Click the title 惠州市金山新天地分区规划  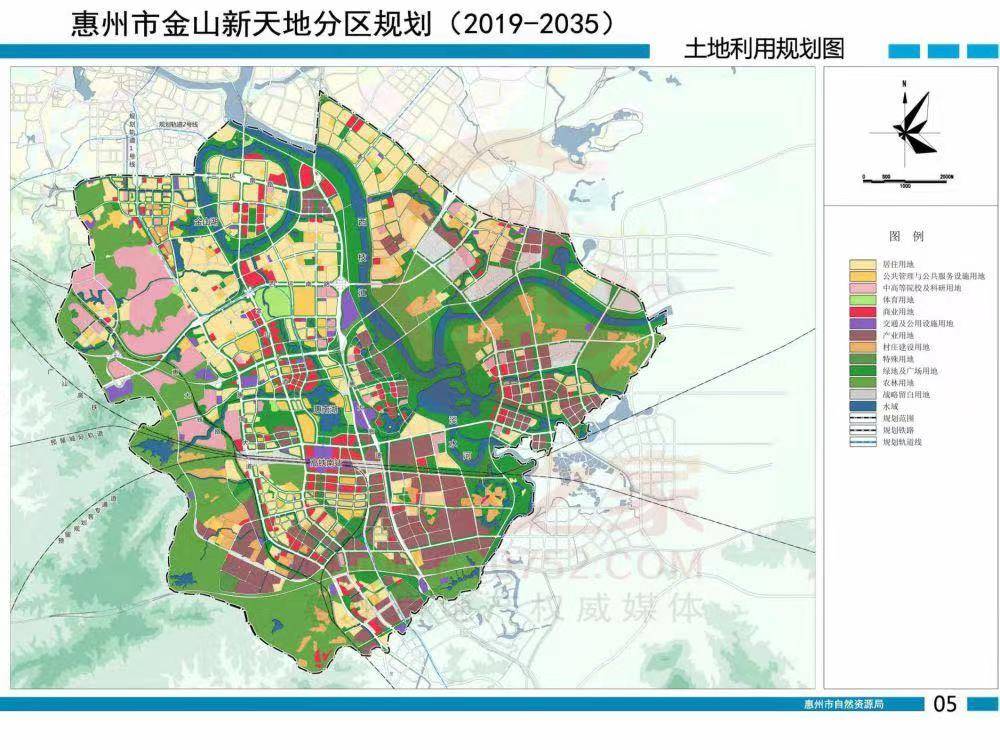[252, 24]
